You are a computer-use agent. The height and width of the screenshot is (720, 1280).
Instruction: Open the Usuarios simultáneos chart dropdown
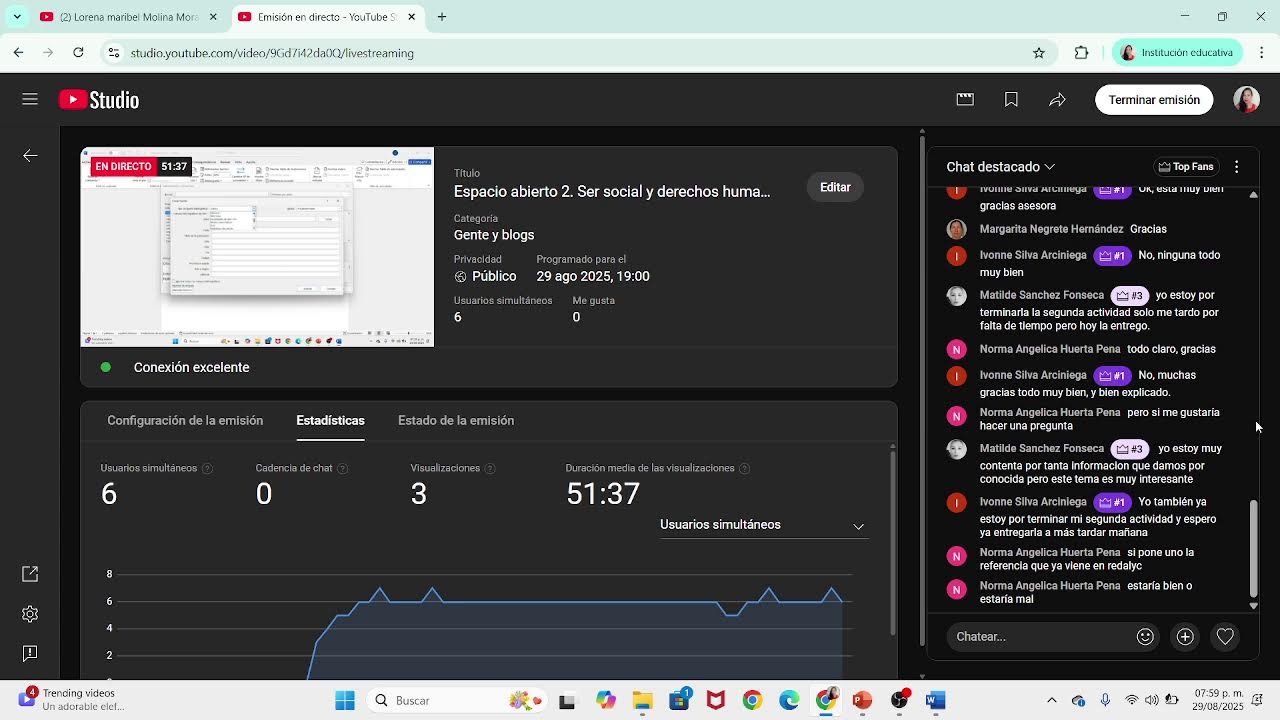tap(763, 525)
